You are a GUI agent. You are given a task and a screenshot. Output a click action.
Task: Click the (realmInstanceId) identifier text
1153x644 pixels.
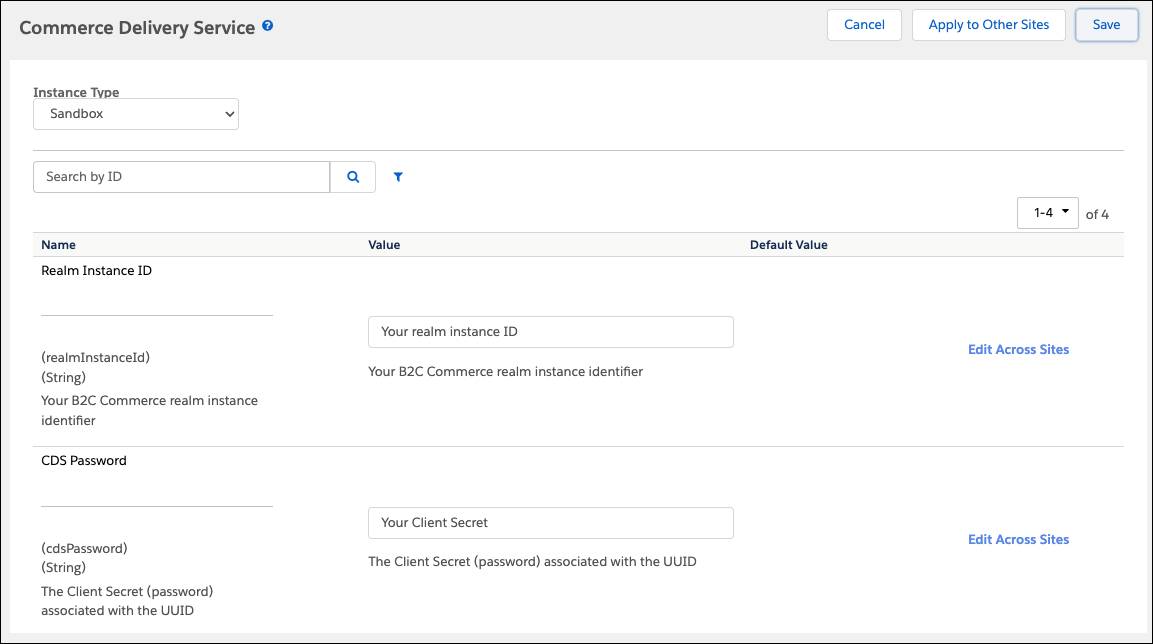click(96, 357)
